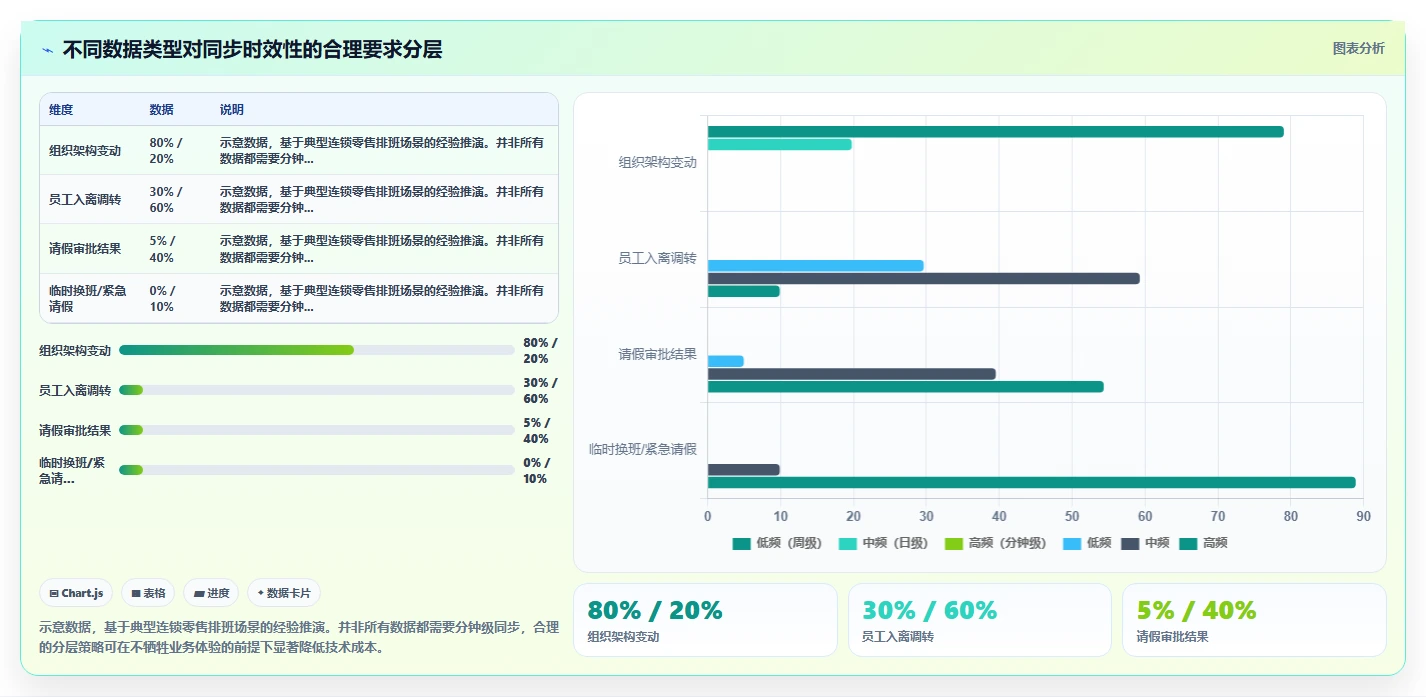Click the 5% / 40% table cell

pos(162,249)
